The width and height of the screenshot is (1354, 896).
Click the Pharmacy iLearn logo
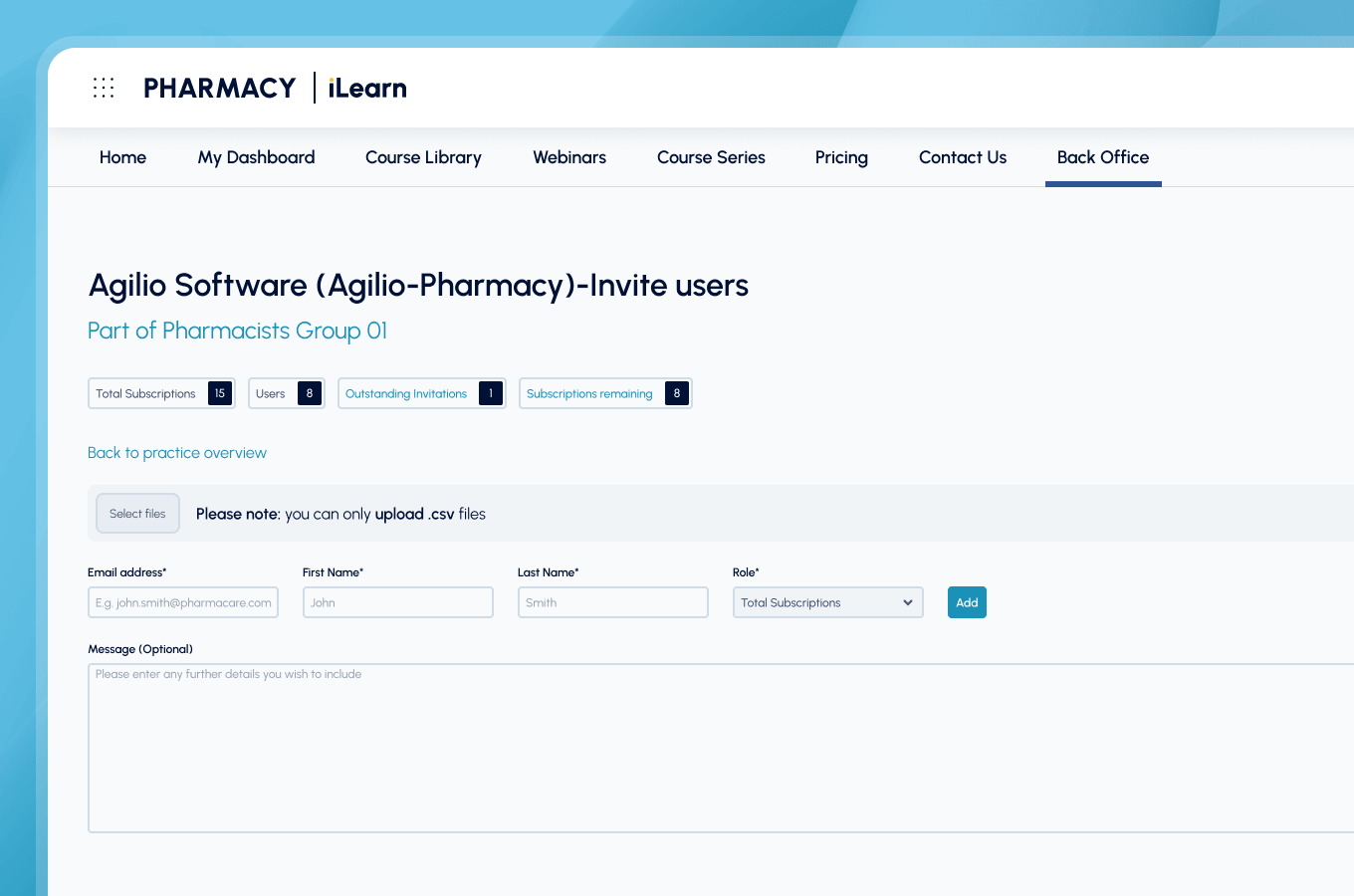(x=275, y=88)
